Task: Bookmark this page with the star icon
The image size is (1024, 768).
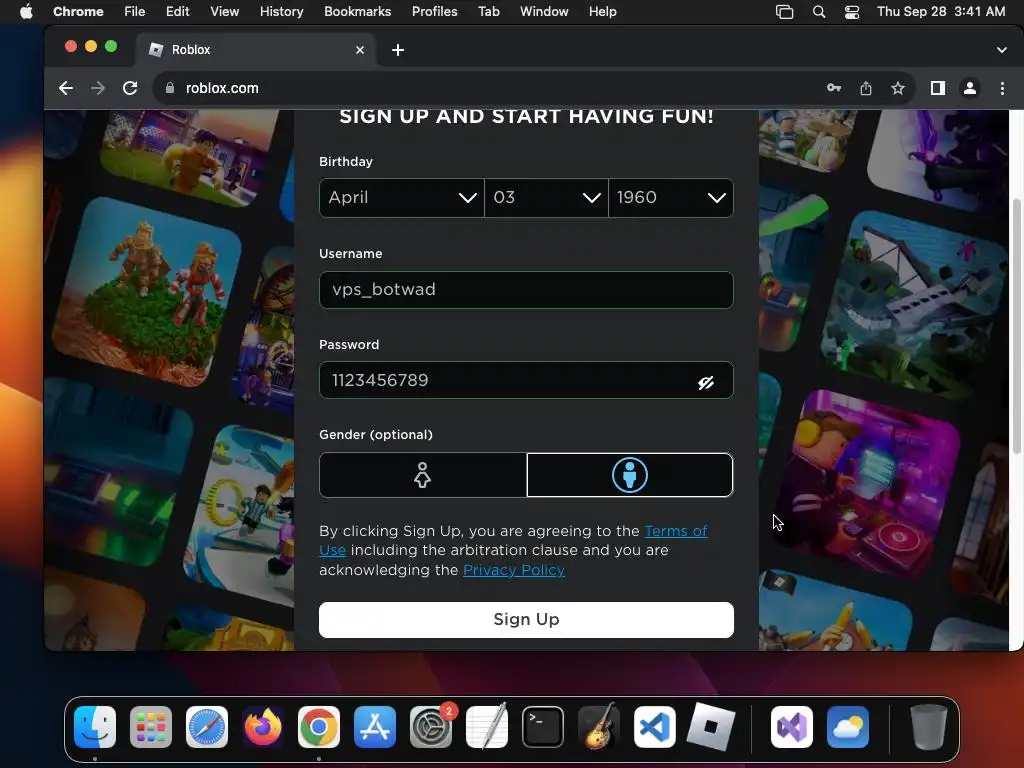Action: [898, 88]
